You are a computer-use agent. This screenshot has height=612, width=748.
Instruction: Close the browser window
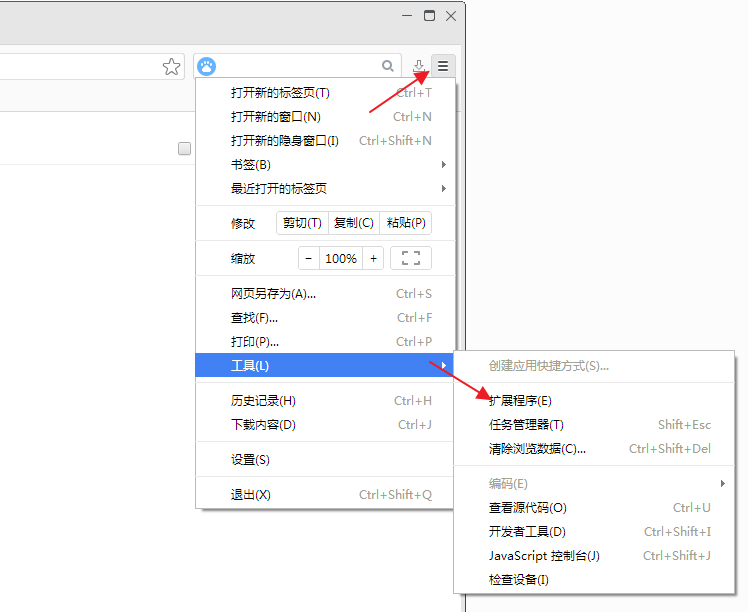pyautogui.click(x=451, y=16)
